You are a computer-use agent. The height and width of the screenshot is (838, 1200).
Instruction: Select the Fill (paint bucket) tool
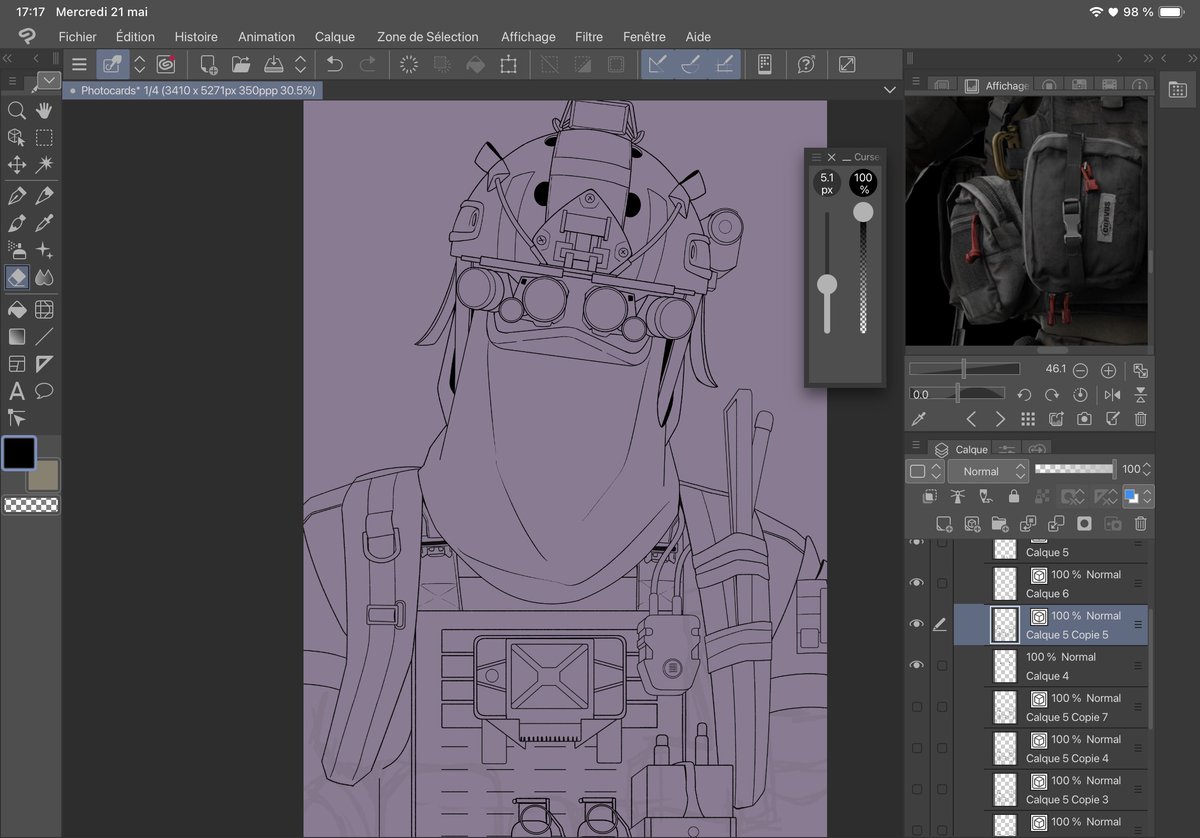(x=16, y=309)
